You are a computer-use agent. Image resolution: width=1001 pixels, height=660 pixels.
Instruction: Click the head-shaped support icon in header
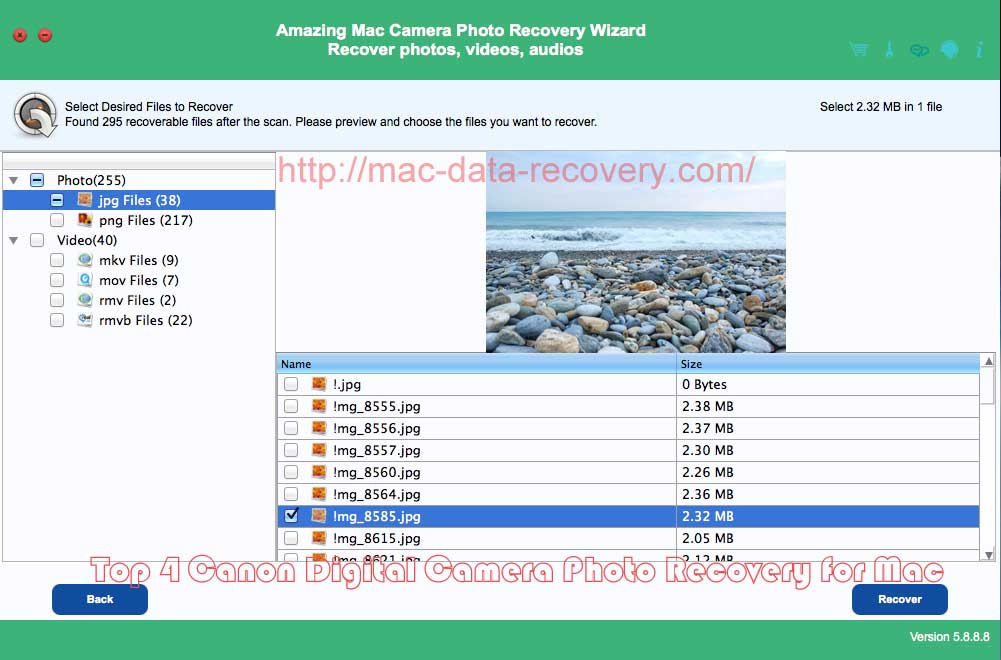[949, 50]
